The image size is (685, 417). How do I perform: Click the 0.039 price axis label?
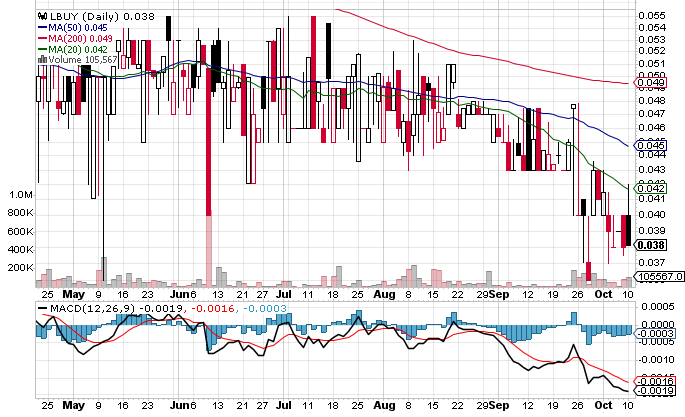pos(652,230)
